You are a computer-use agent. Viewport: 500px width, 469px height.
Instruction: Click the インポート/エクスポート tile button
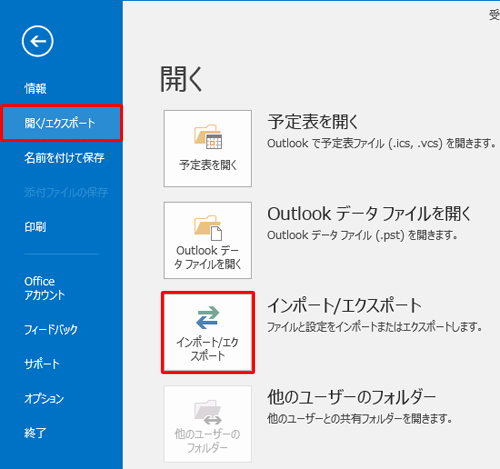point(208,332)
